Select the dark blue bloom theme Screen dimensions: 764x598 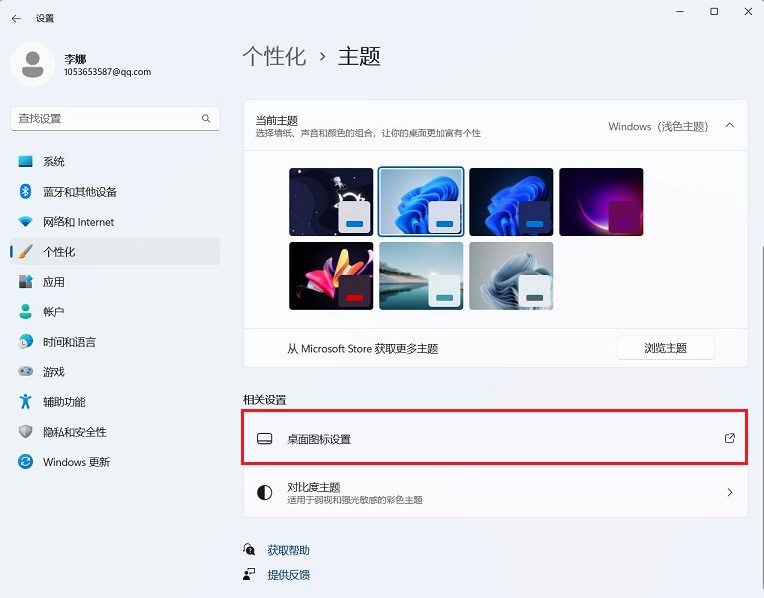(x=511, y=202)
